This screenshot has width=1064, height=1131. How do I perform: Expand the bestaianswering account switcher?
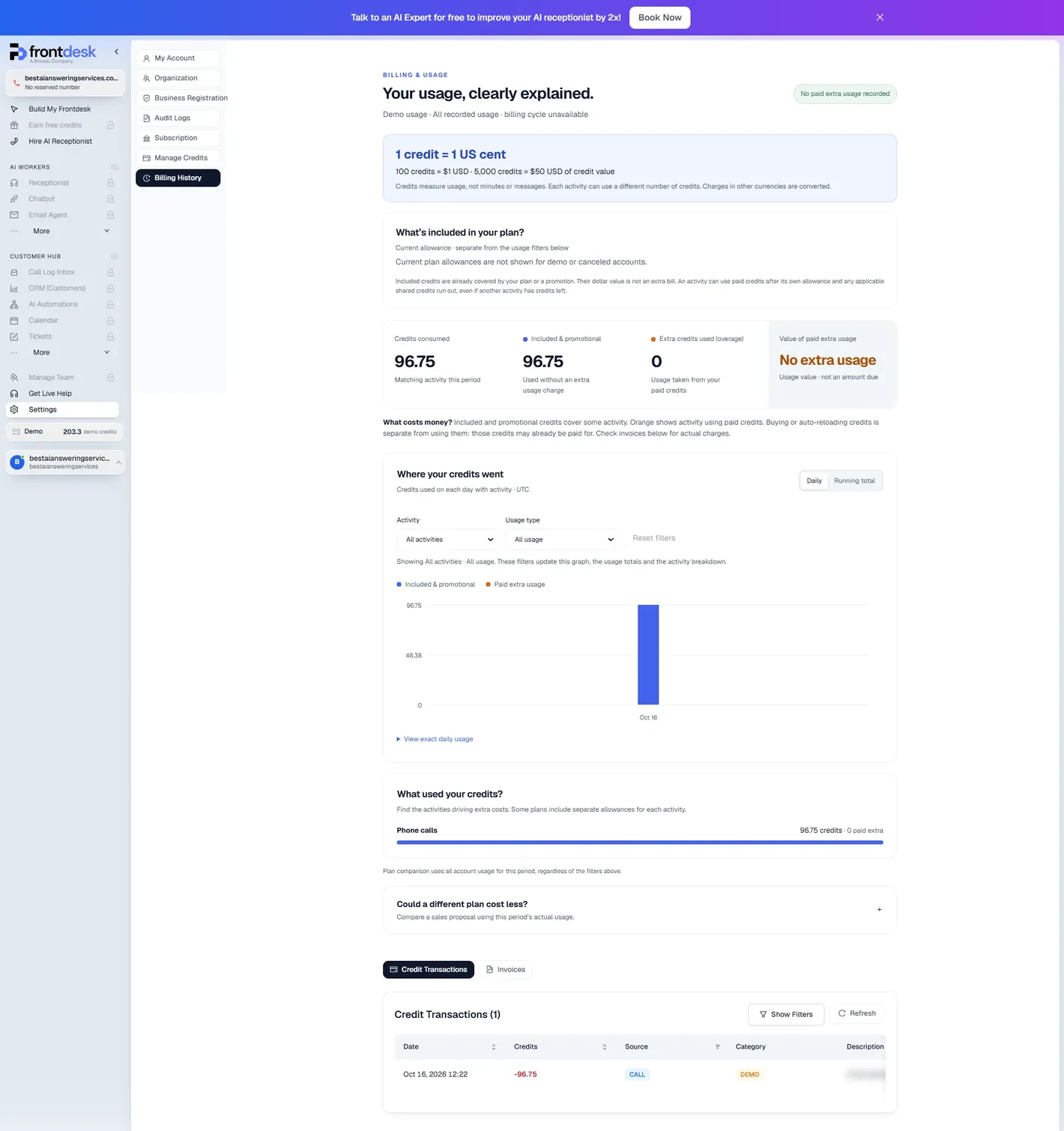coord(65,462)
